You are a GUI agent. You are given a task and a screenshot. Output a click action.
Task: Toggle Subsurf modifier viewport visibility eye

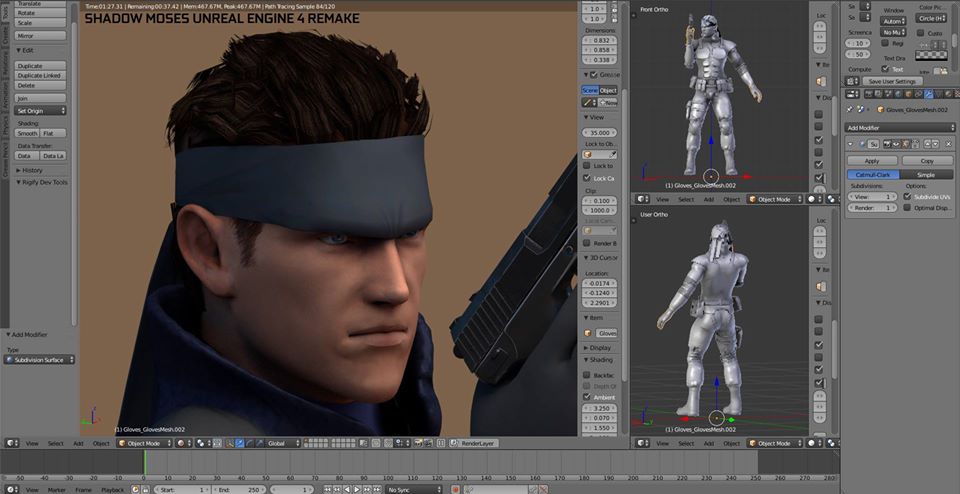tap(896, 144)
